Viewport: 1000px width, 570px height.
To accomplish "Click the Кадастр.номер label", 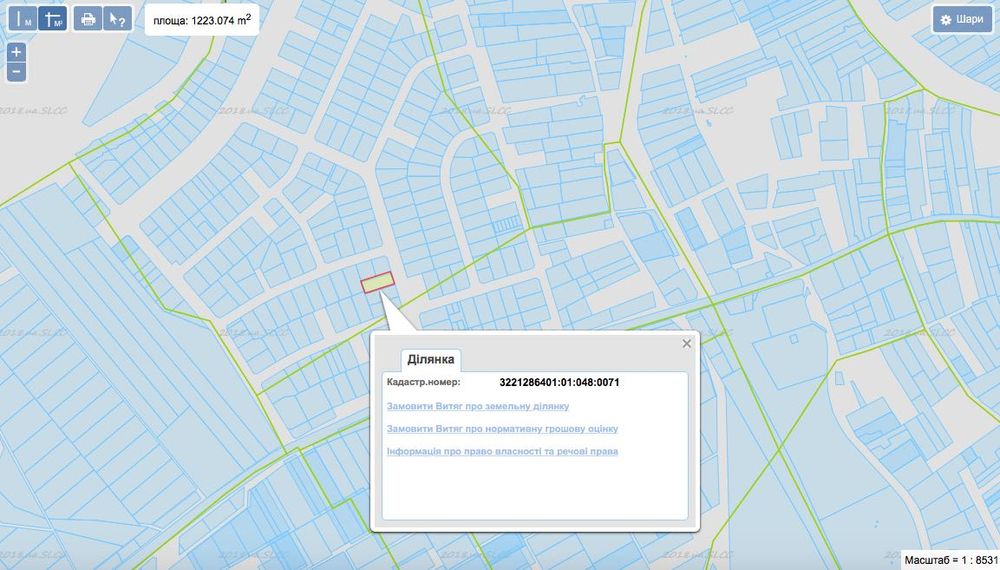I will click(x=423, y=382).
